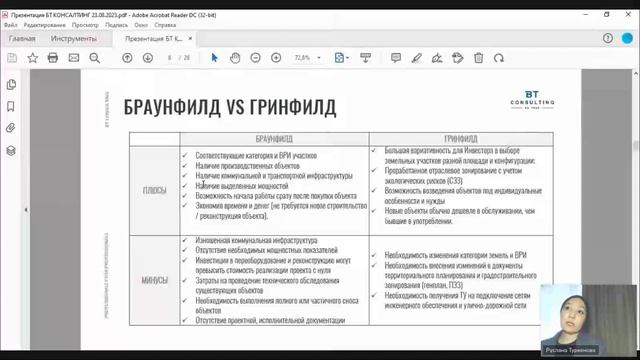Click the ГРИНФИЛД column header
Screen dimensions: 640x360
(x=461, y=139)
